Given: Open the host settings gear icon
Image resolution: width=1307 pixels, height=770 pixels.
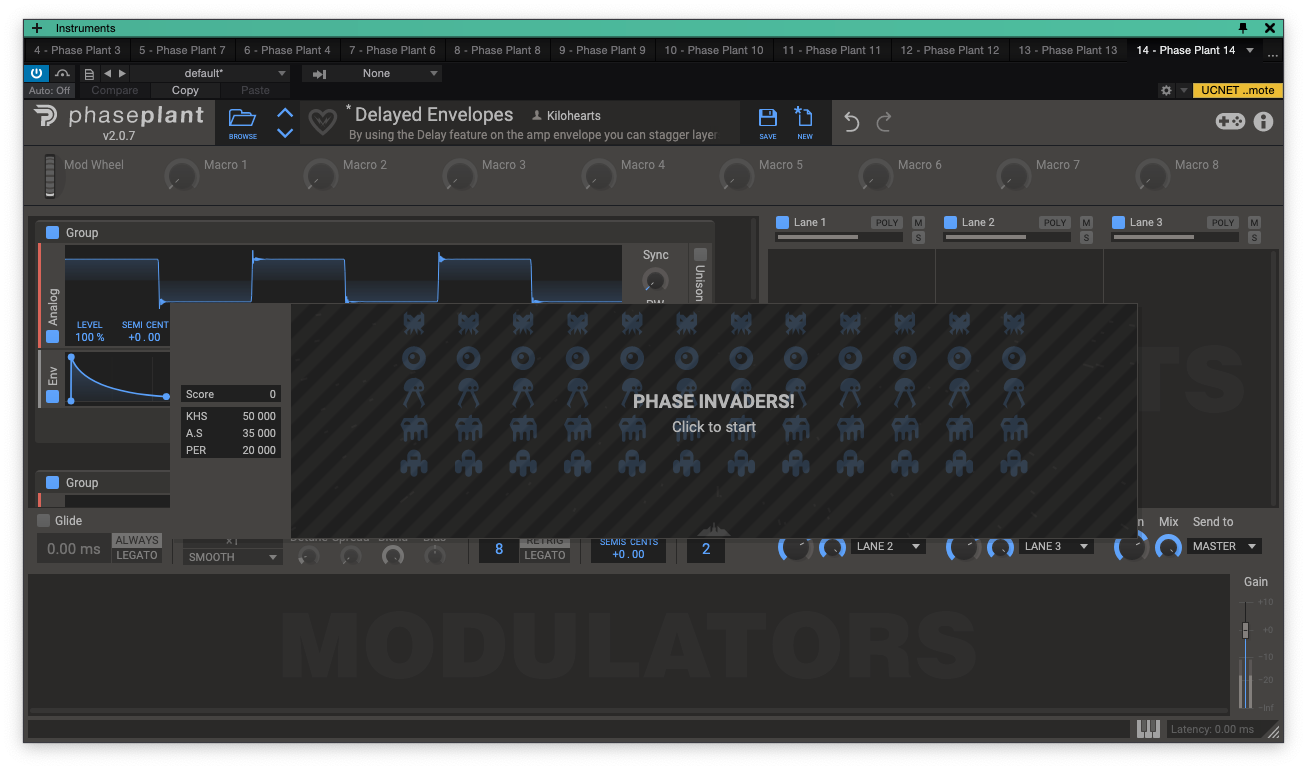Looking at the screenshot, I should (1166, 90).
